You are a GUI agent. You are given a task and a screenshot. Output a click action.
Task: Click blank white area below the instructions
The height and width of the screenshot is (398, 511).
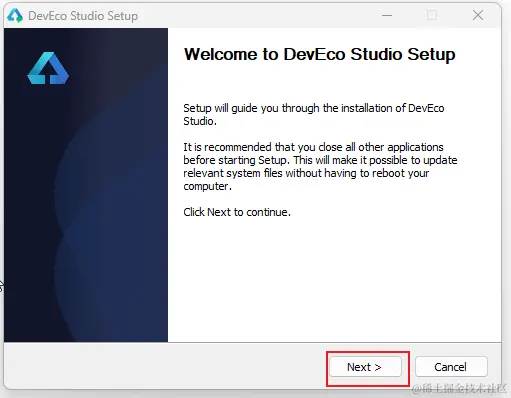tap(333, 280)
